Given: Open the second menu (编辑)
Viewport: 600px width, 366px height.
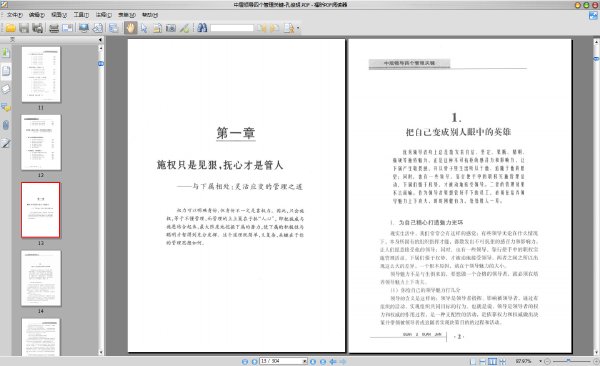Looking at the screenshot, I should tap(37, 15).
